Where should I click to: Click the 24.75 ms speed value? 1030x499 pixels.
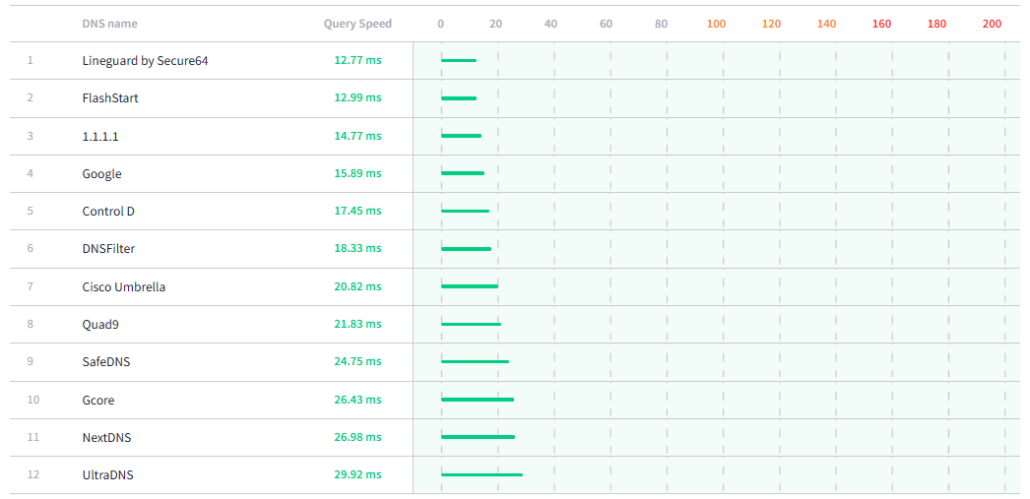pos(357,361)
